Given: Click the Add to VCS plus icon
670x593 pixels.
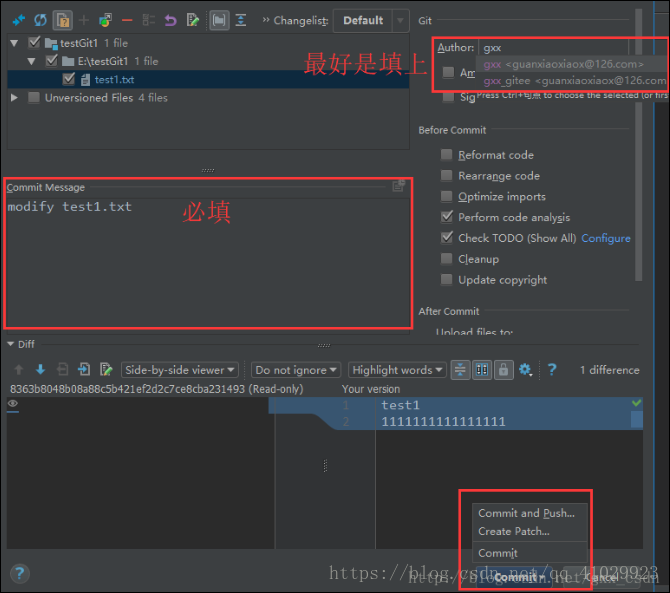Looking at the screenshot, I should click(x=84, y=20).
